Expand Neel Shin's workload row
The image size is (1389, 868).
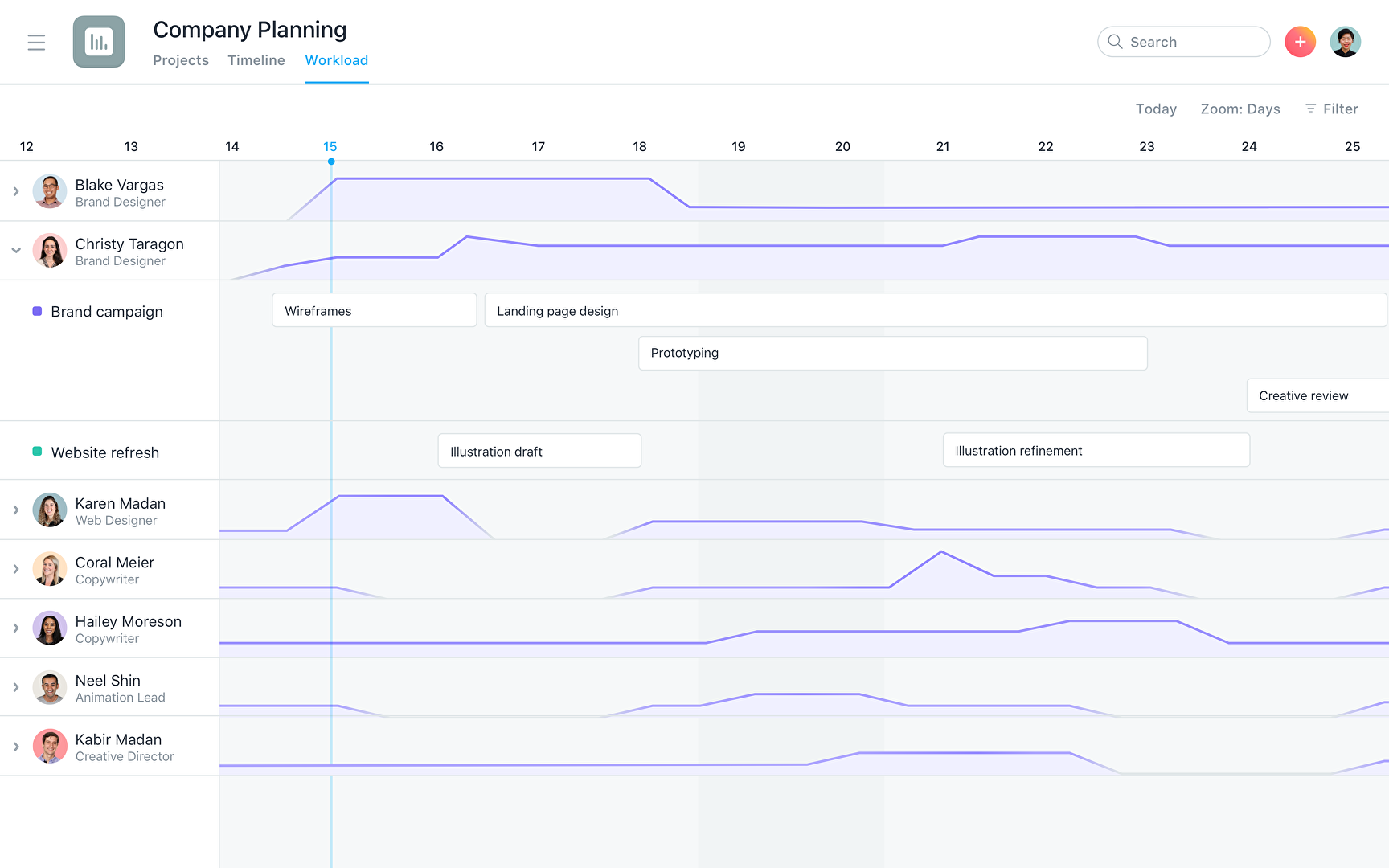click(x=16, y=688)
